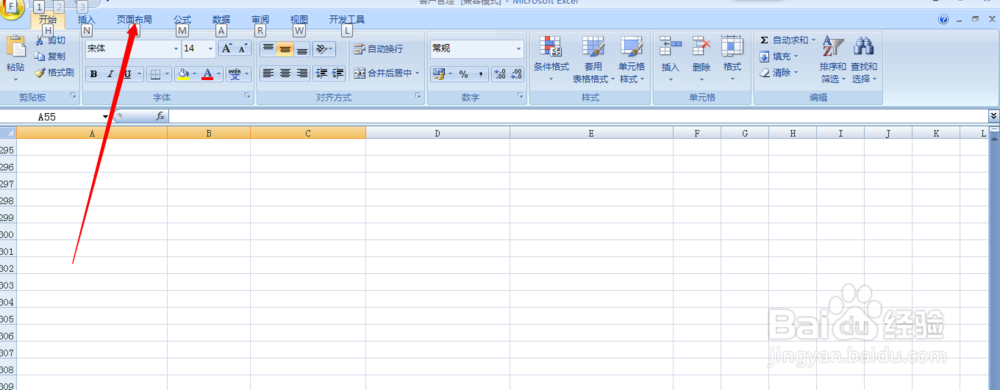Click the Insert cells (插入) icon
Viewport: 1000px width, 390px height.
click(x=671, y=47)
